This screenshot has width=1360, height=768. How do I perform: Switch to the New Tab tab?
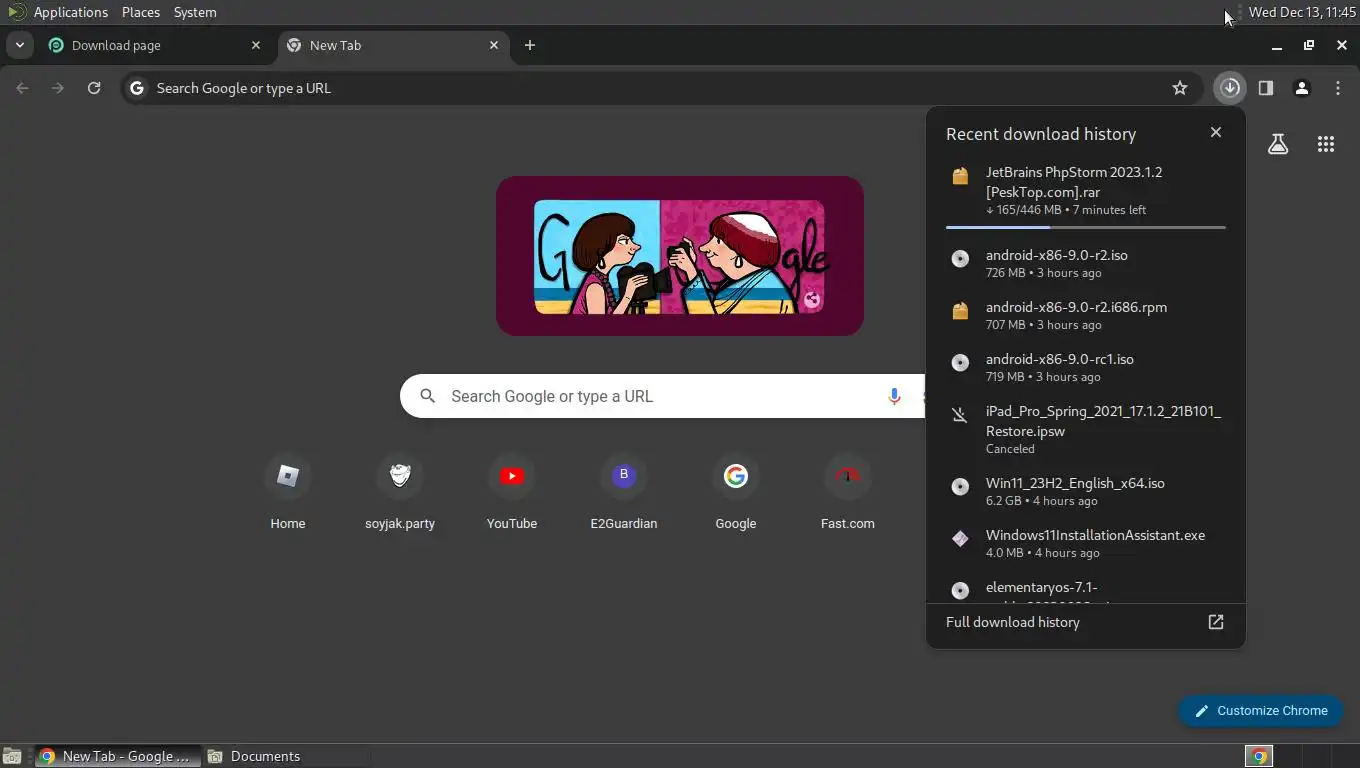coord(393,45)
